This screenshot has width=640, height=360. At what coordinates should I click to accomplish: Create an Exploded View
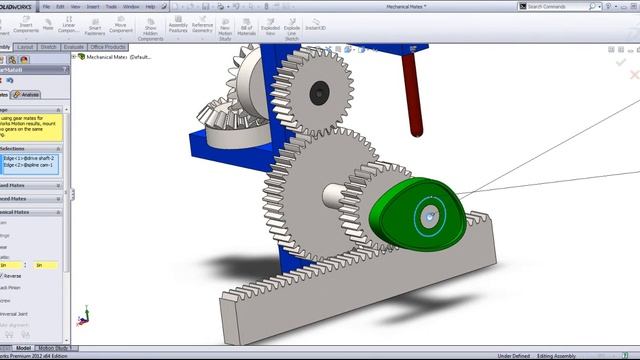pyautogui.click(x=270, y=27)
